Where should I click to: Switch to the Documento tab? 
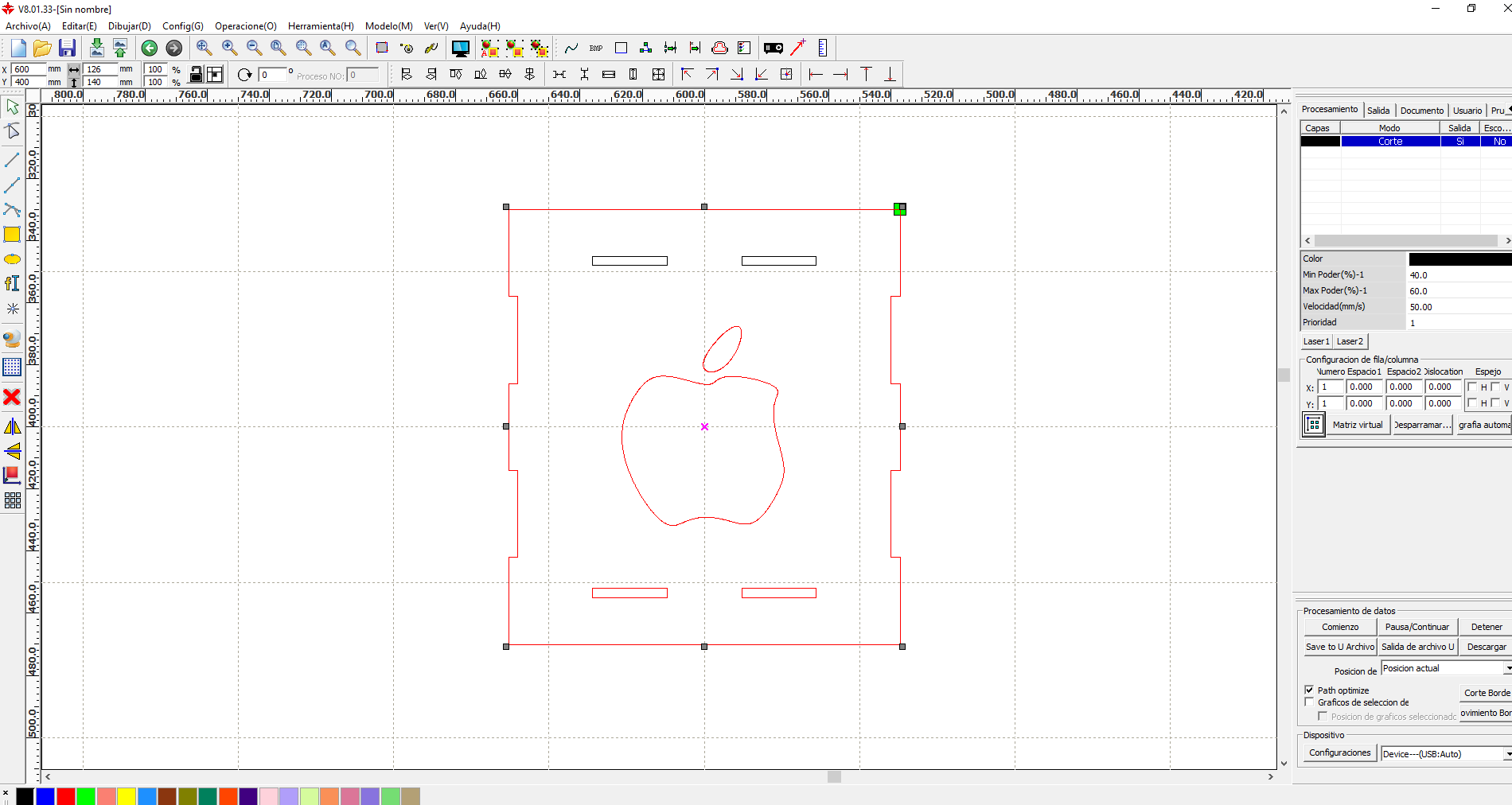point(1422,111)
